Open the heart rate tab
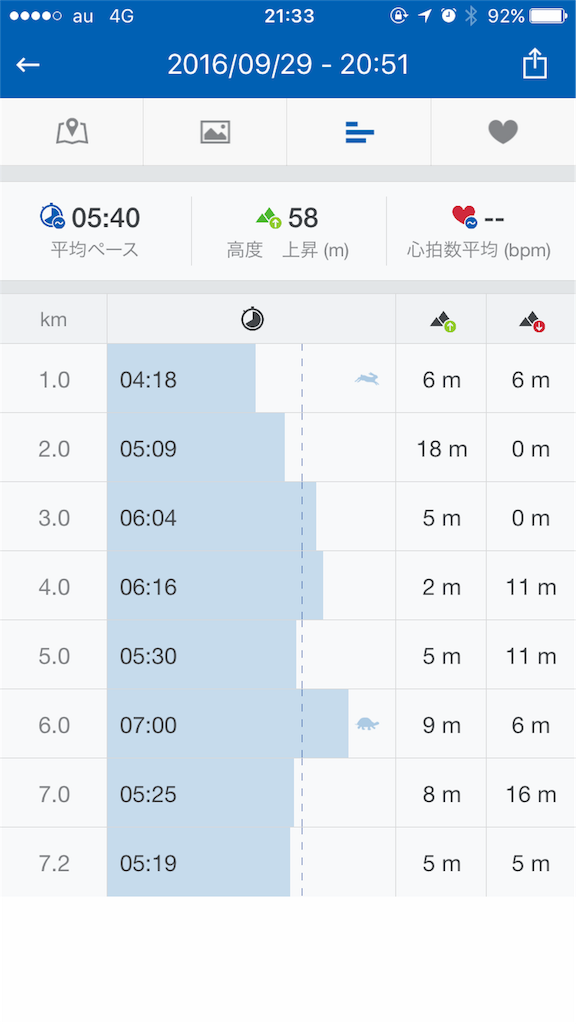 coord(504,132)
